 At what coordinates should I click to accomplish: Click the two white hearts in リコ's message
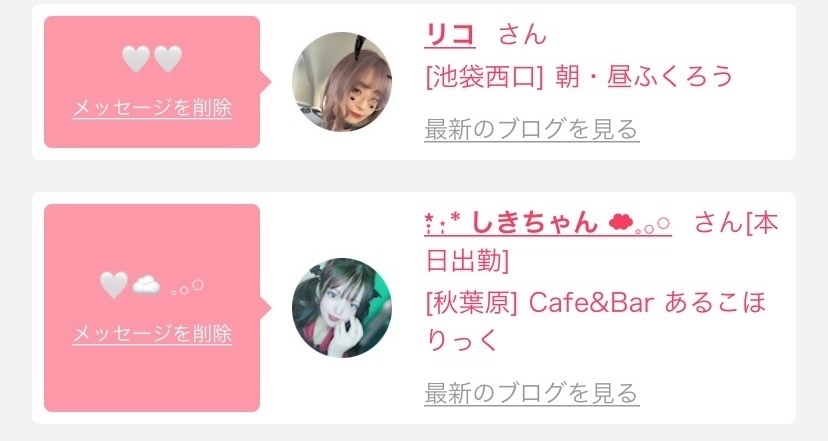point(152,59)
